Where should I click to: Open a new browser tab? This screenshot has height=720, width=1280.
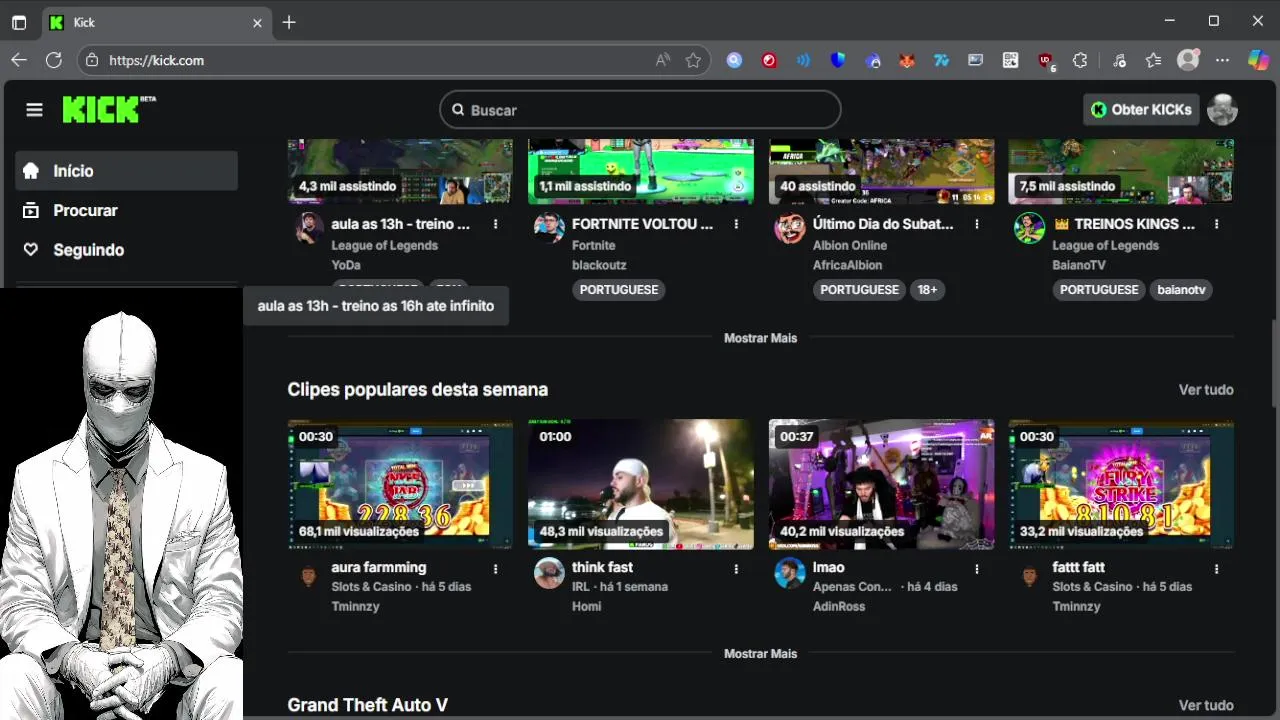289,22
